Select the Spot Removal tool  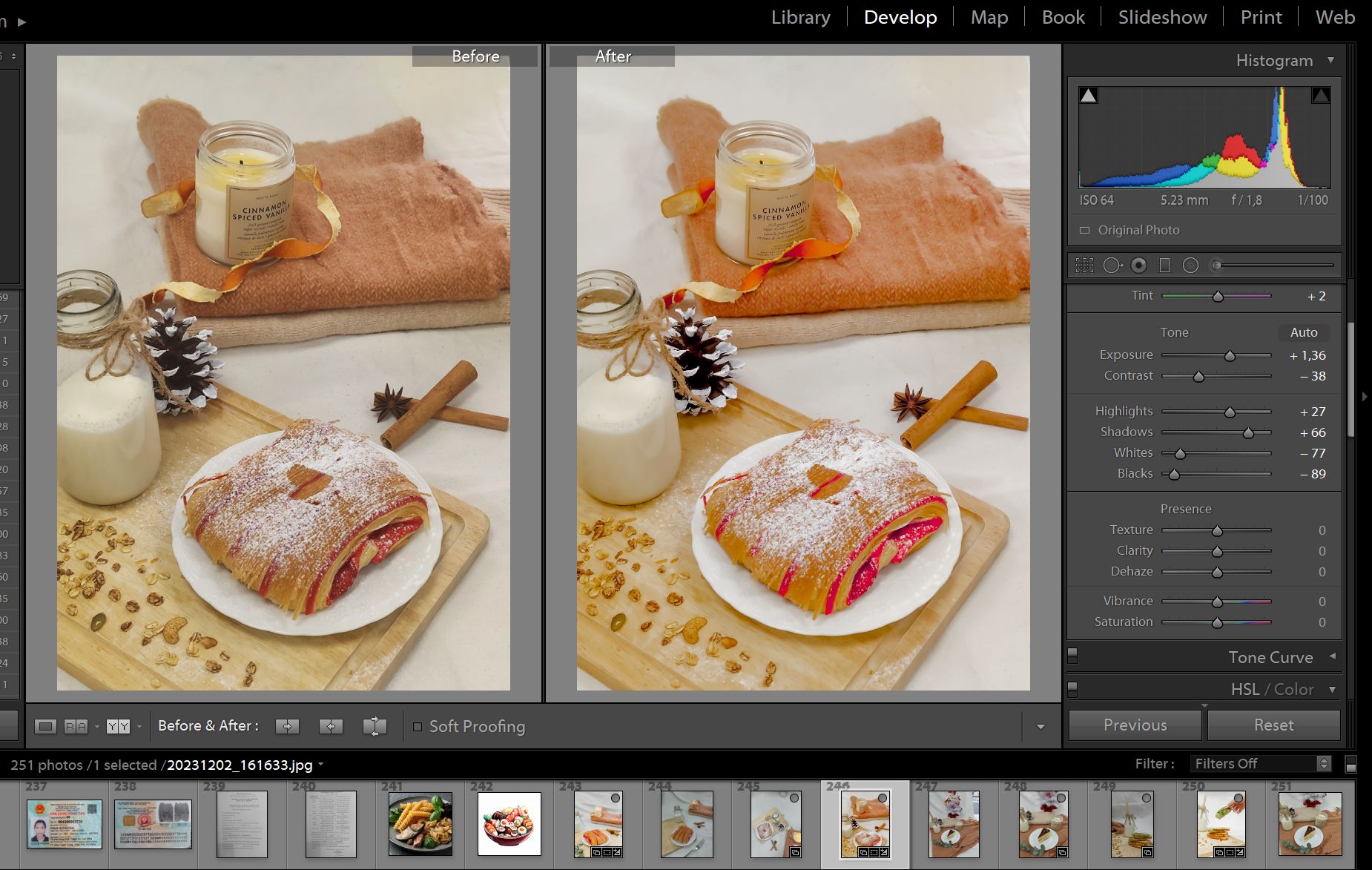pyautogui.click(x=1112, y=265)
